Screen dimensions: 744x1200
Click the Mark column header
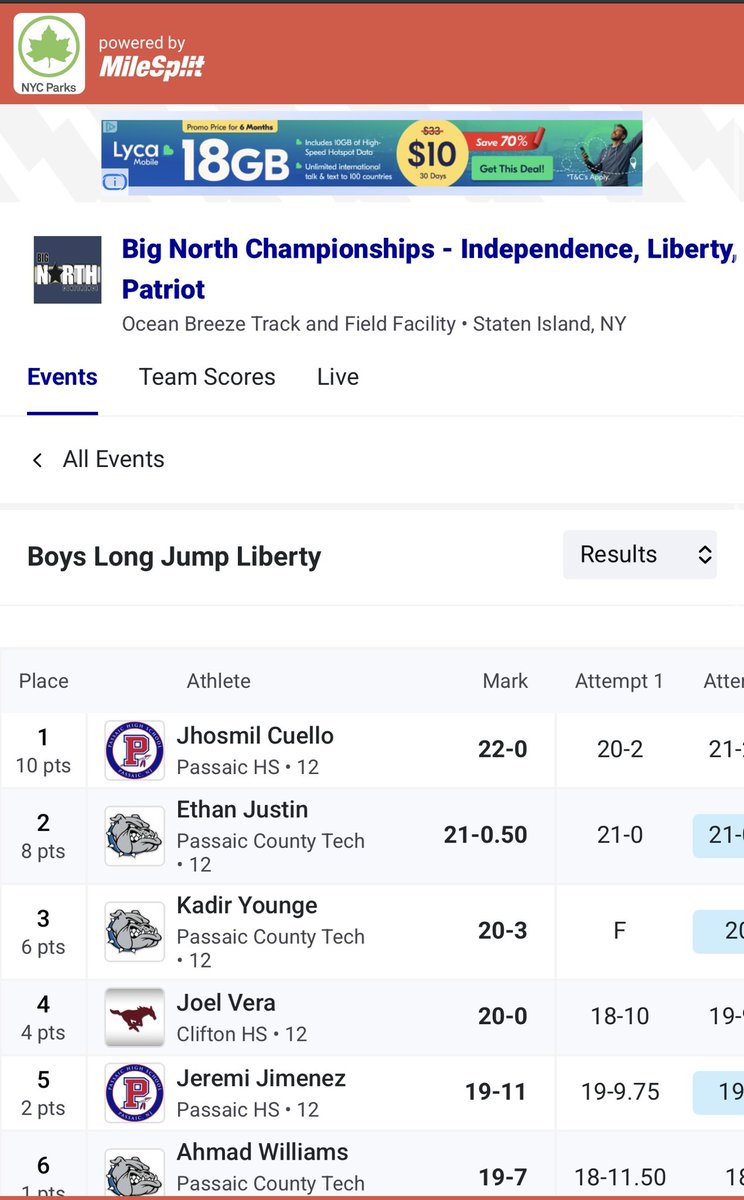coord(505,681)
